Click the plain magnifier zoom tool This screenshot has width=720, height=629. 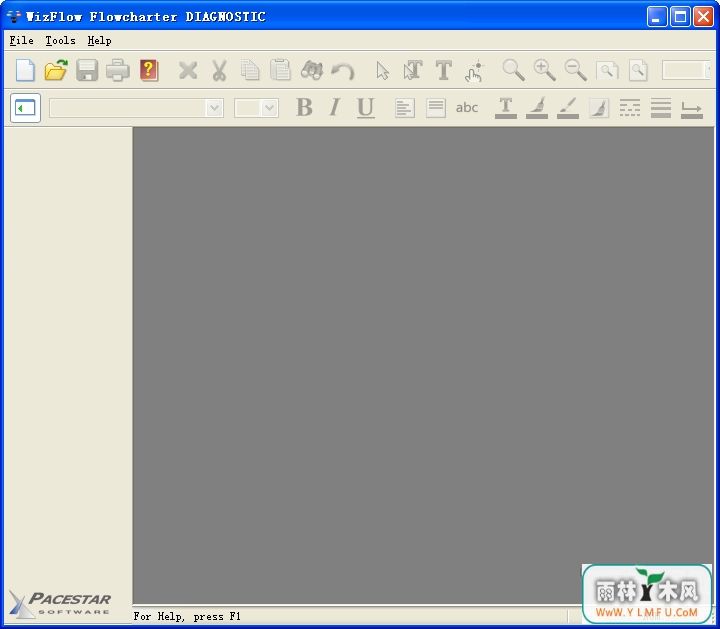[x=513, y=71]
